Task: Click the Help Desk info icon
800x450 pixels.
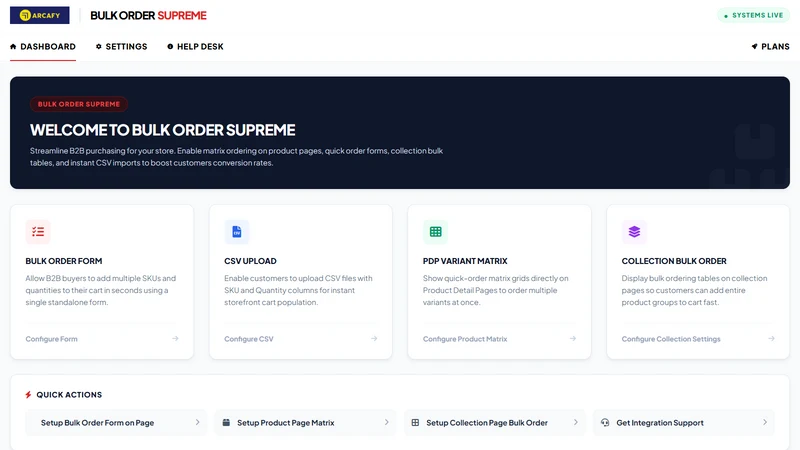Action: tap(170, 46)
